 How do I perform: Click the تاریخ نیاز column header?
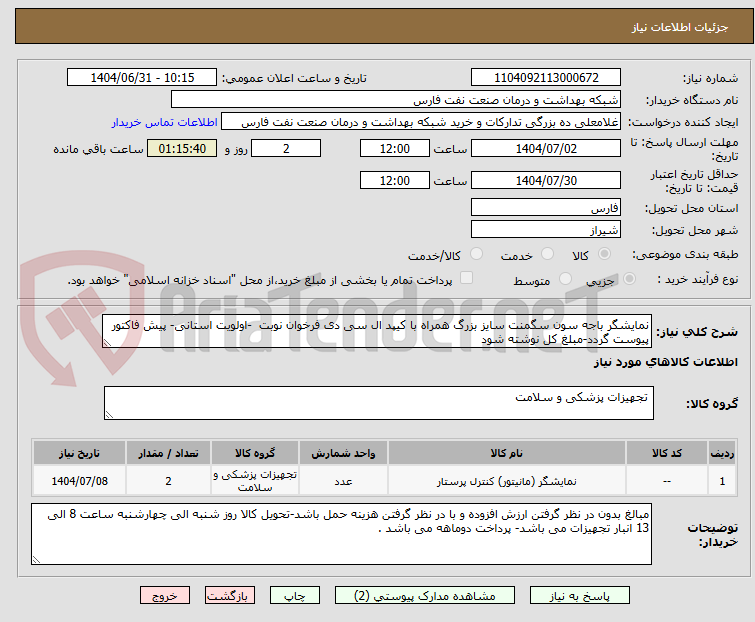[x=79, y=453]
